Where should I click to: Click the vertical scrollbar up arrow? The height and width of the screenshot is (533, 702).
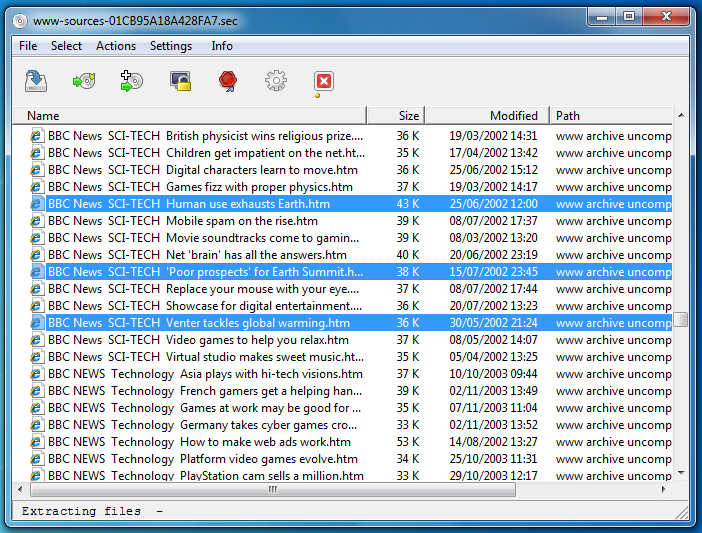(681, 115)
